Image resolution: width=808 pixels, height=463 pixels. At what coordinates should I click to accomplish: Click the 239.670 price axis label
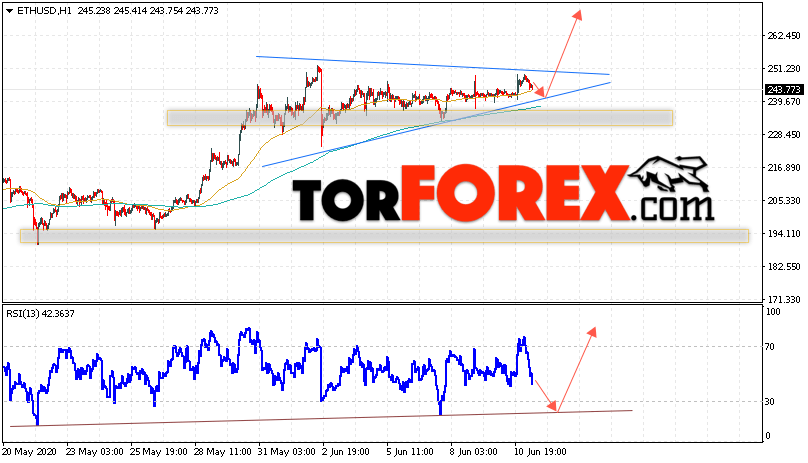pyautogui.click(x=784, y=102)
